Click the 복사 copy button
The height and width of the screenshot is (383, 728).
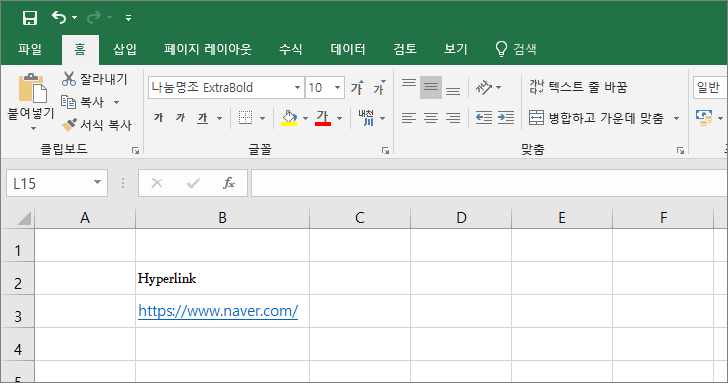82,102
